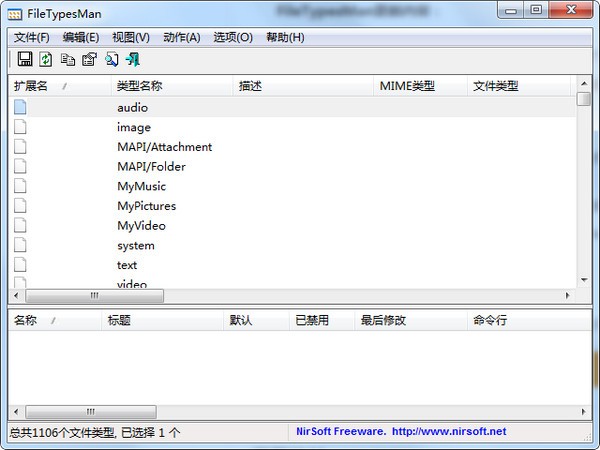Select the MyMusic type name
This screenshot has width=600, height=450.
[142, 186]
